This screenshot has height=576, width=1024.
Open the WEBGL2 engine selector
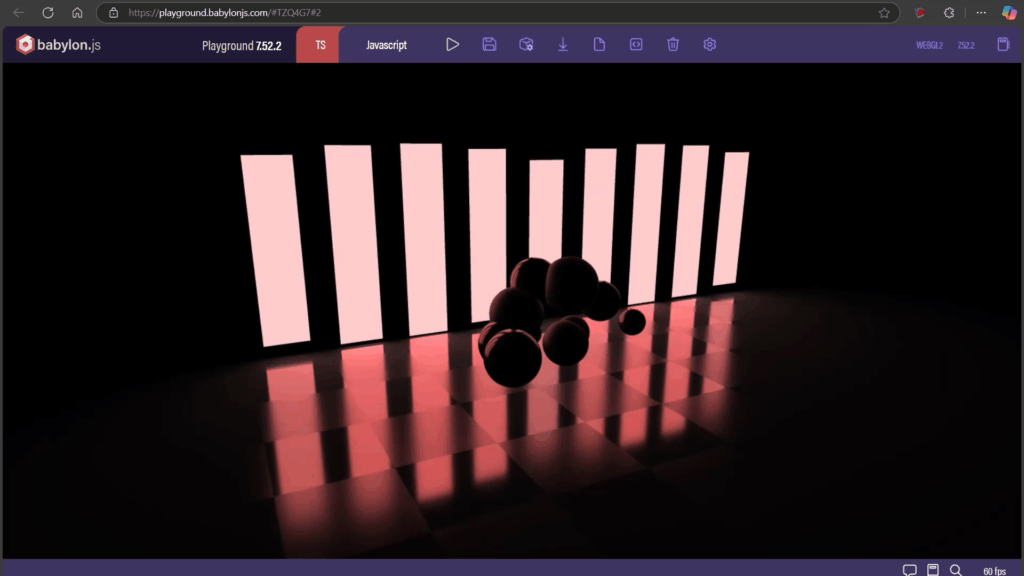[x=929, y=45]
